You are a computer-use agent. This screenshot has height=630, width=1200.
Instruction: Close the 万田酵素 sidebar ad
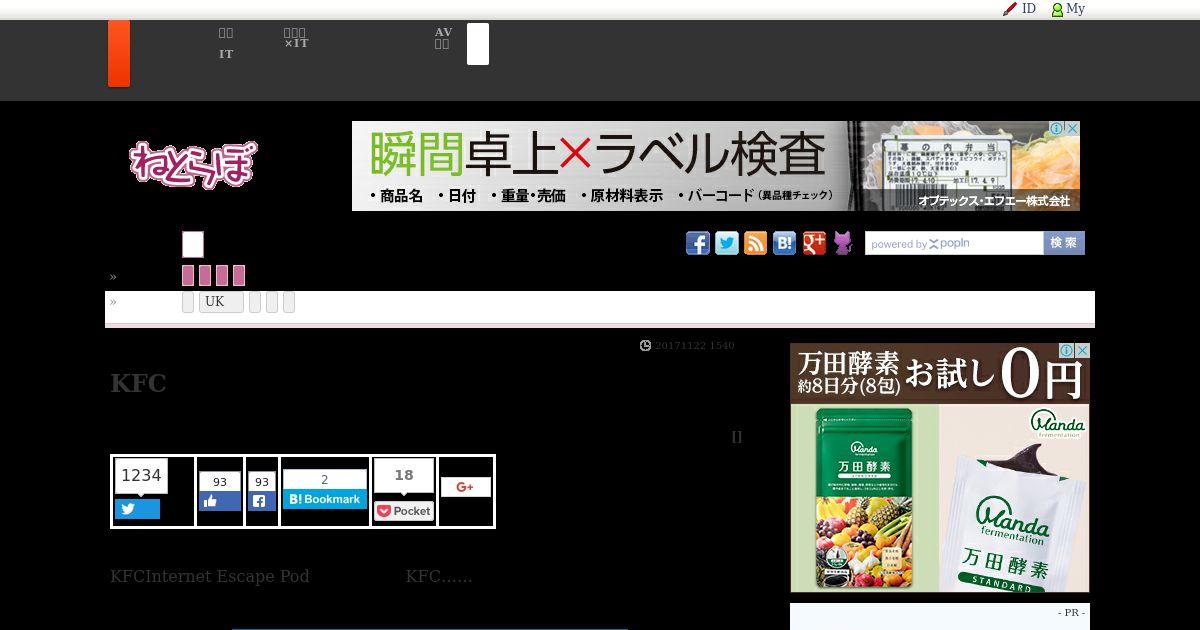click(x=1082, y=351)
